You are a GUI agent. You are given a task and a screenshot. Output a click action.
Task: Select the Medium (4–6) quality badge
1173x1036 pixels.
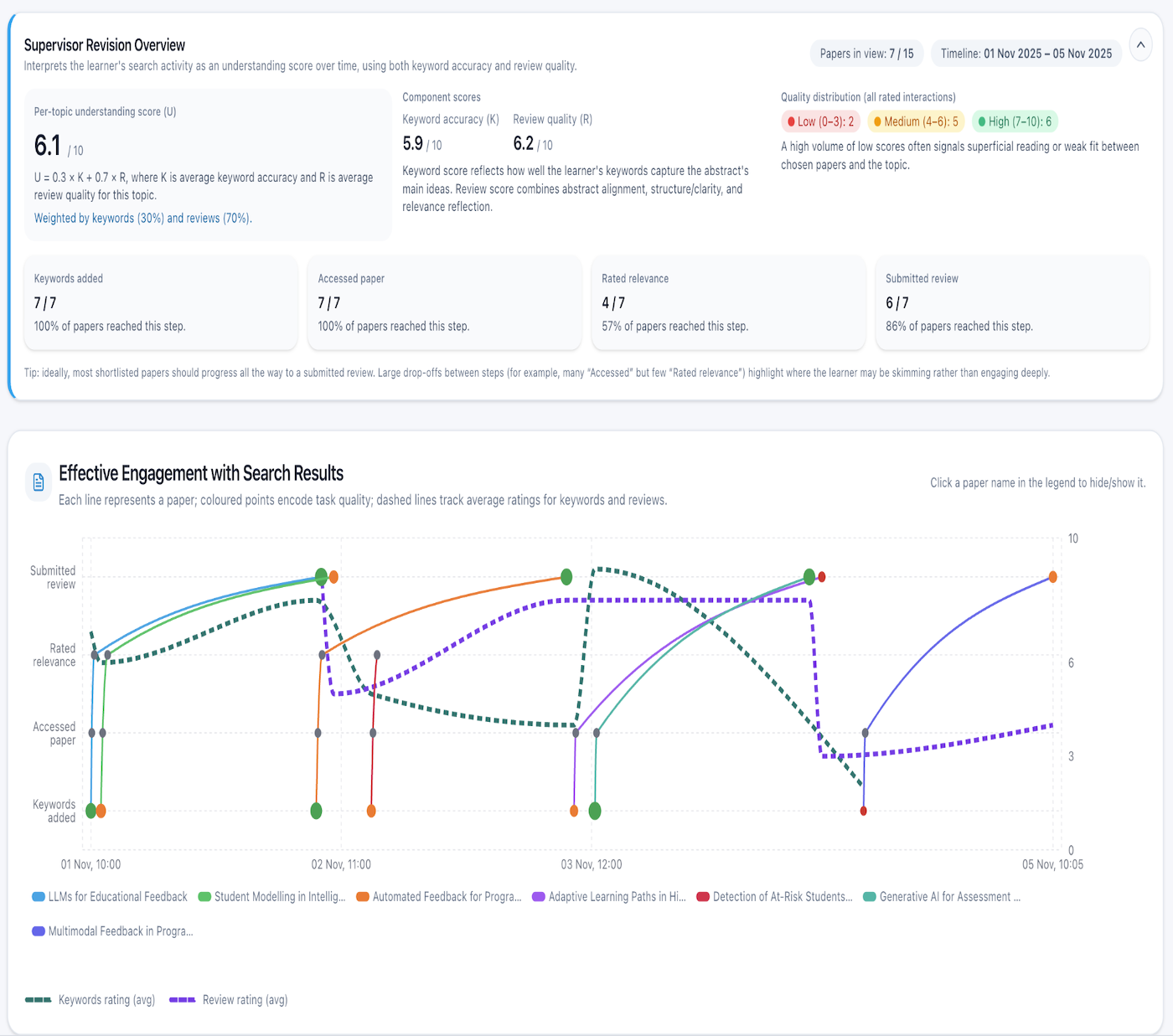pos(916,121)
